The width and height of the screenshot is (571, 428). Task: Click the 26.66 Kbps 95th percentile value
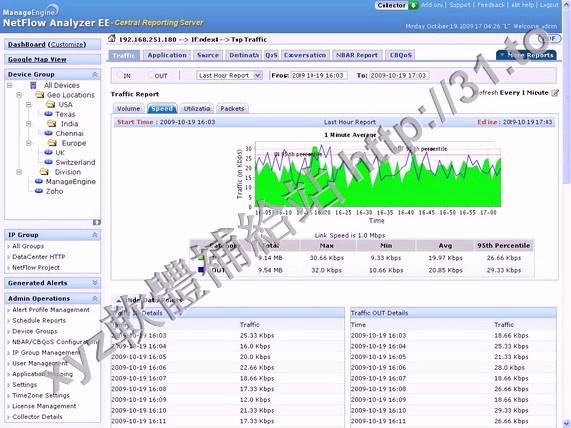504,258
